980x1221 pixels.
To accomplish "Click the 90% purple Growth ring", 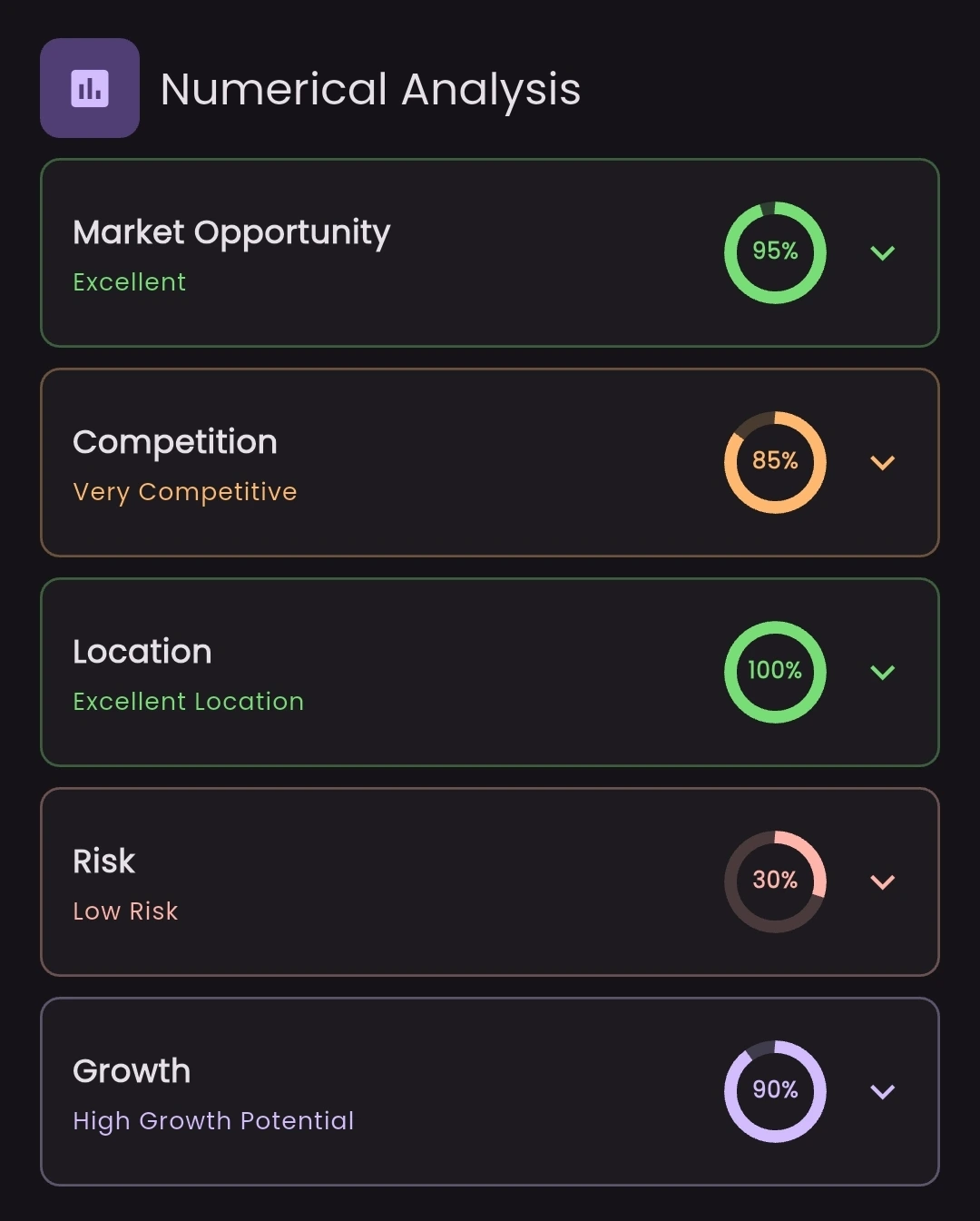I will pyautogui.click(x=775, y=1091).
